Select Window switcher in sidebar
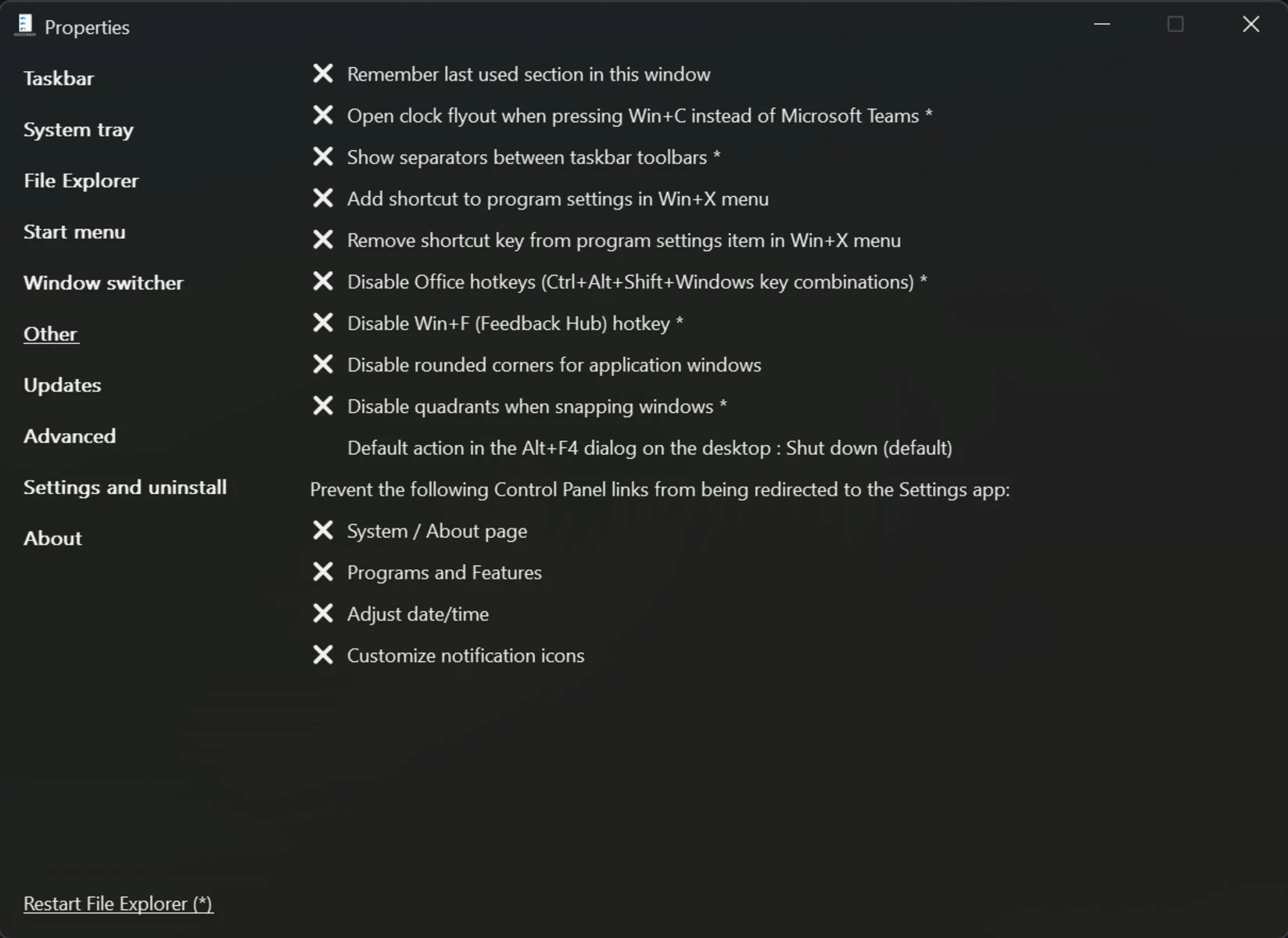1288x938 pixels. coord(103,283)
